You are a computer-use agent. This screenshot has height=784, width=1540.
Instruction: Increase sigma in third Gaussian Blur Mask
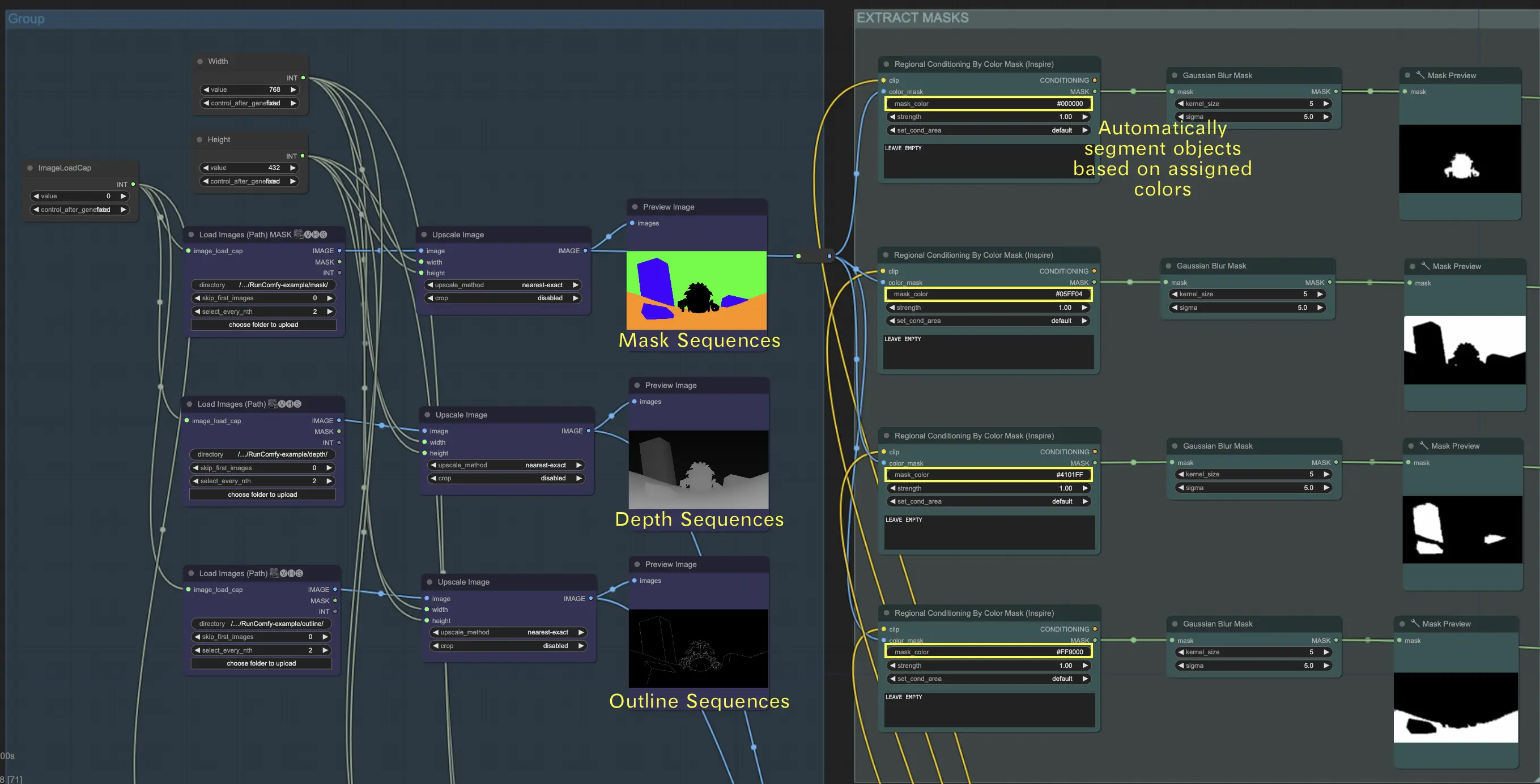click(x=1325, y=488)
